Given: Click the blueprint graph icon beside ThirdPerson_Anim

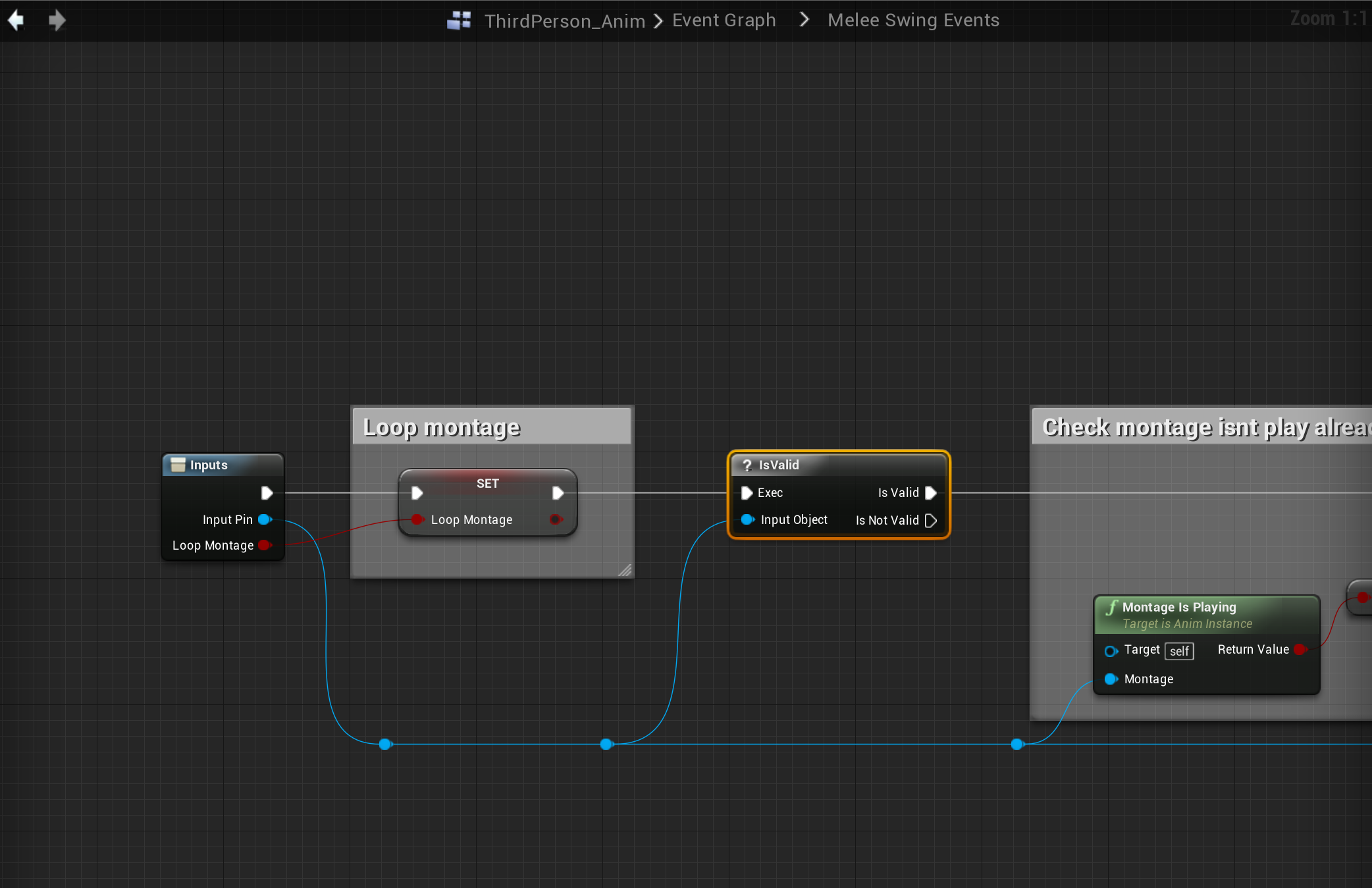Looking at the screenshot, I should (x=459, y=20).
